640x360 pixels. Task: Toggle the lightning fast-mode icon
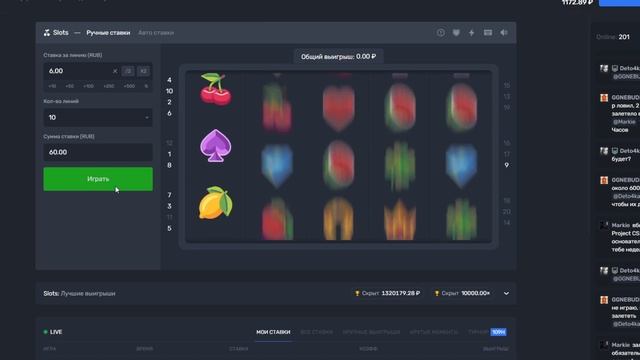coord(471,33)
